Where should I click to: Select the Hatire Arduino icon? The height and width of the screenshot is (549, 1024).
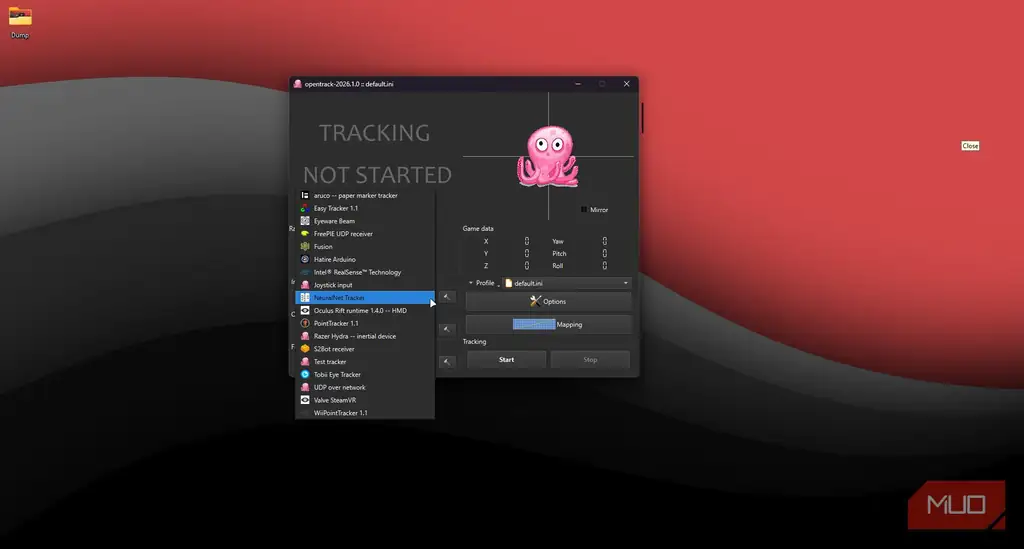click(305, 259)
